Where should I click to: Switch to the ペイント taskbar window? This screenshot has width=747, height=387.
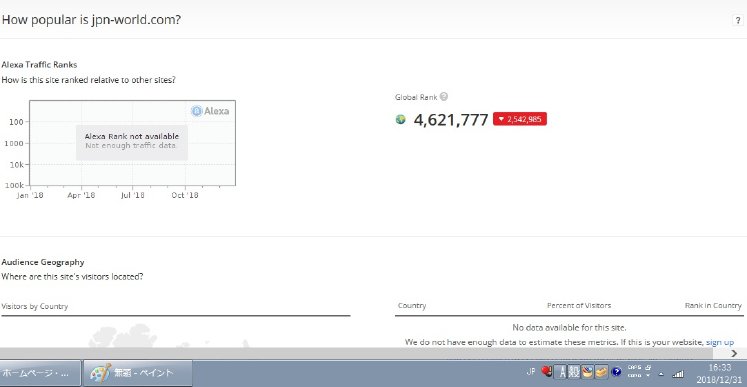click(138, 373)
